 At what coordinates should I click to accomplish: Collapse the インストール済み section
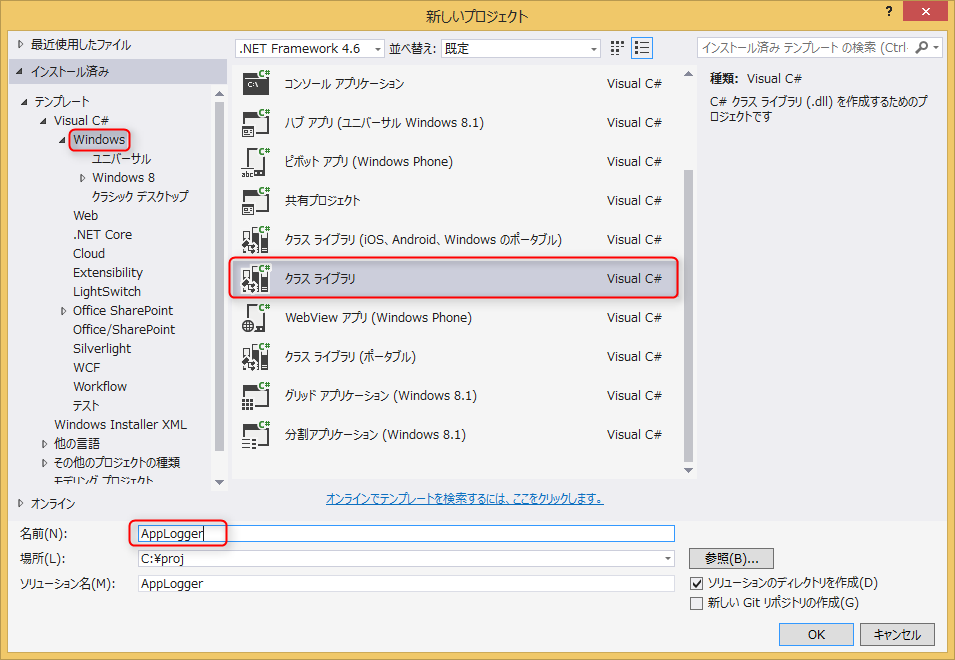(20, 71)
